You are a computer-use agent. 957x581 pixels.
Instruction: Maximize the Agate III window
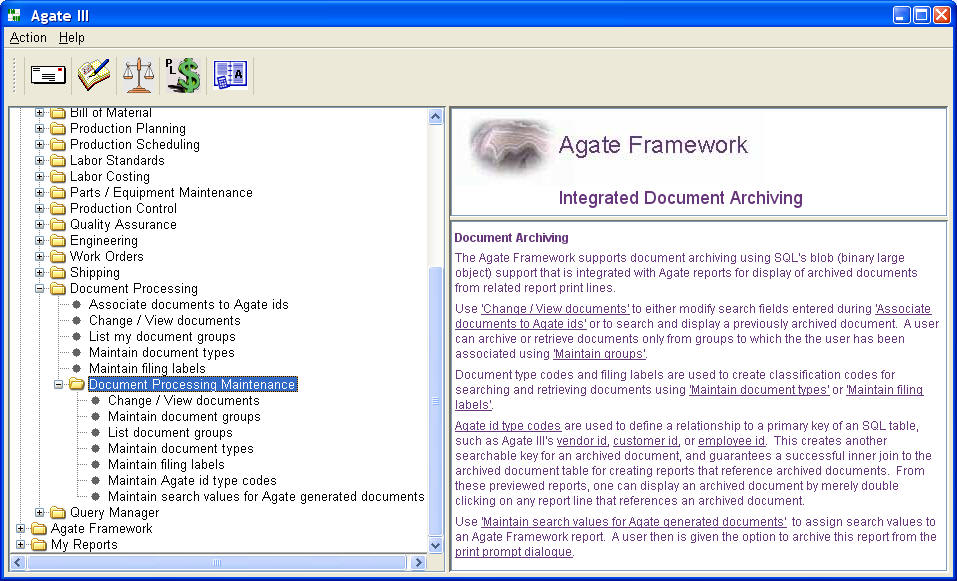coord(921,15)
